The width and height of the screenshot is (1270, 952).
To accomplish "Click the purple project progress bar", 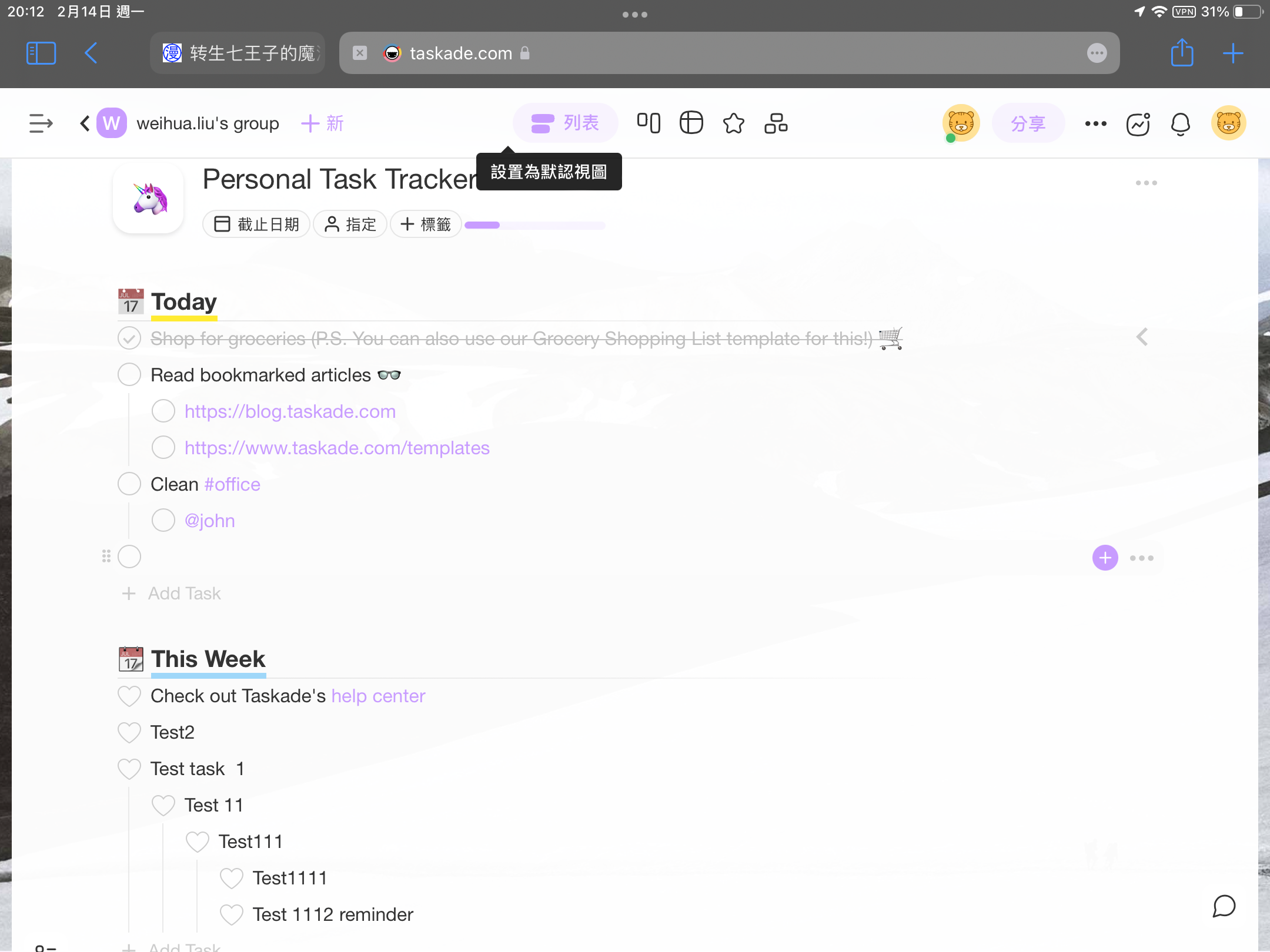I will pyautogui.click(x=535, y=225).
